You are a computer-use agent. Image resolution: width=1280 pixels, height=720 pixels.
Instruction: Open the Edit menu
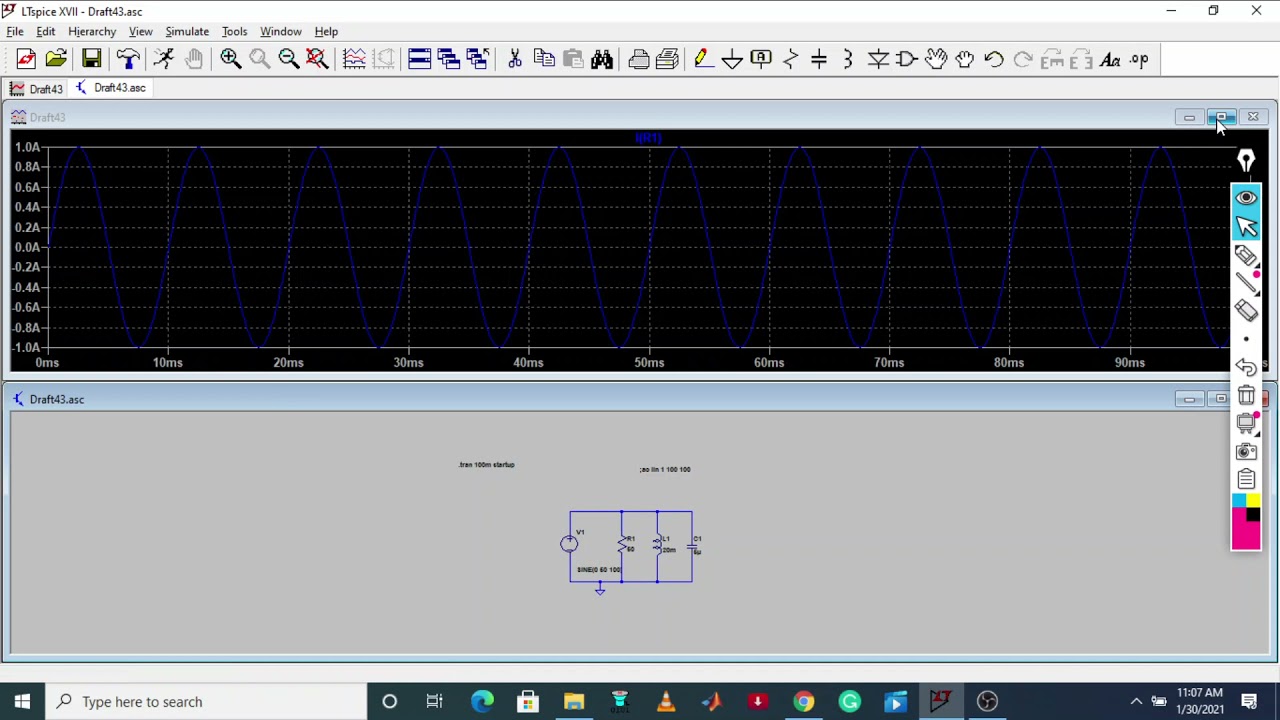click(x=46, y=31)
